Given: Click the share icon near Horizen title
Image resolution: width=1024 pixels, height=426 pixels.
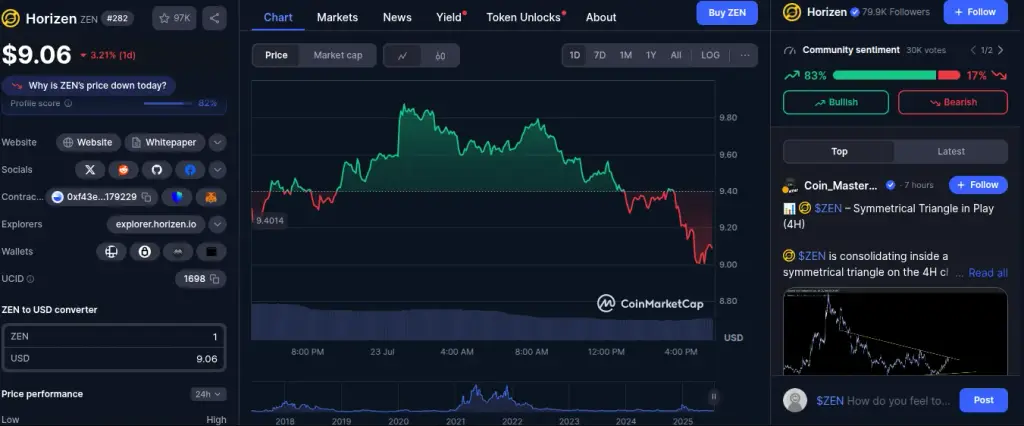Looking at the screenshot, I should click(x=214, y=18).
